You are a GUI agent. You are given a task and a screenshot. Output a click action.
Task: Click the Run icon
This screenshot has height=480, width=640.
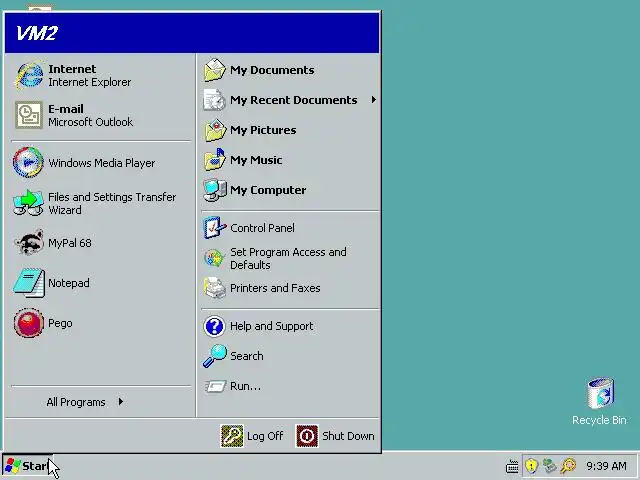pyautogui.click(x=215, y=386)
